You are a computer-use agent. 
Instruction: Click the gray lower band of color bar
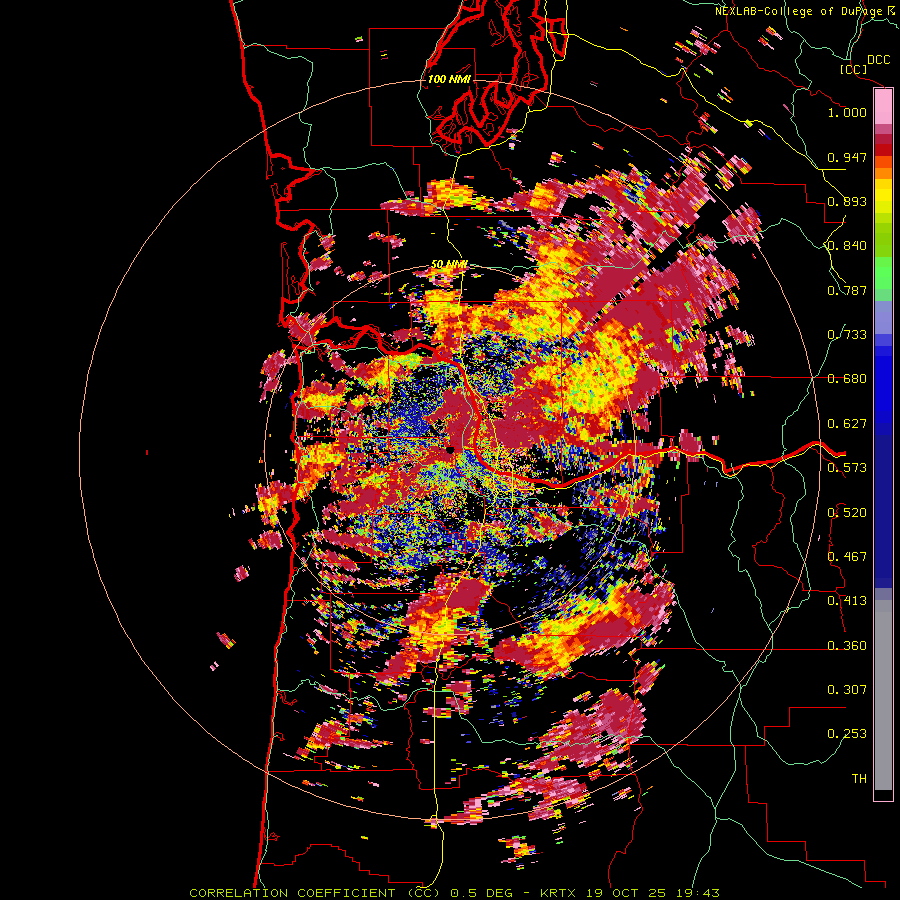[883, 695]
